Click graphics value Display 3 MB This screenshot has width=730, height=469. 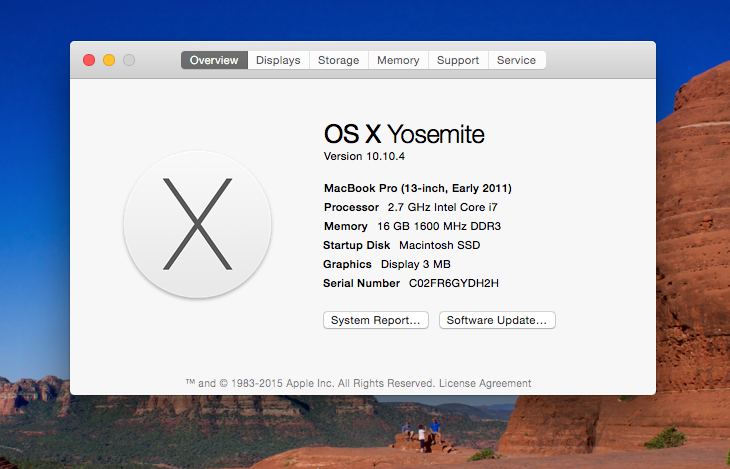(416, 265)
